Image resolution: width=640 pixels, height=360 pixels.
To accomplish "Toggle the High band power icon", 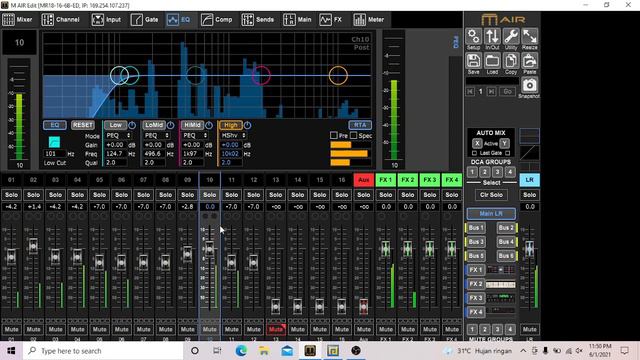I will click(247, 125).
